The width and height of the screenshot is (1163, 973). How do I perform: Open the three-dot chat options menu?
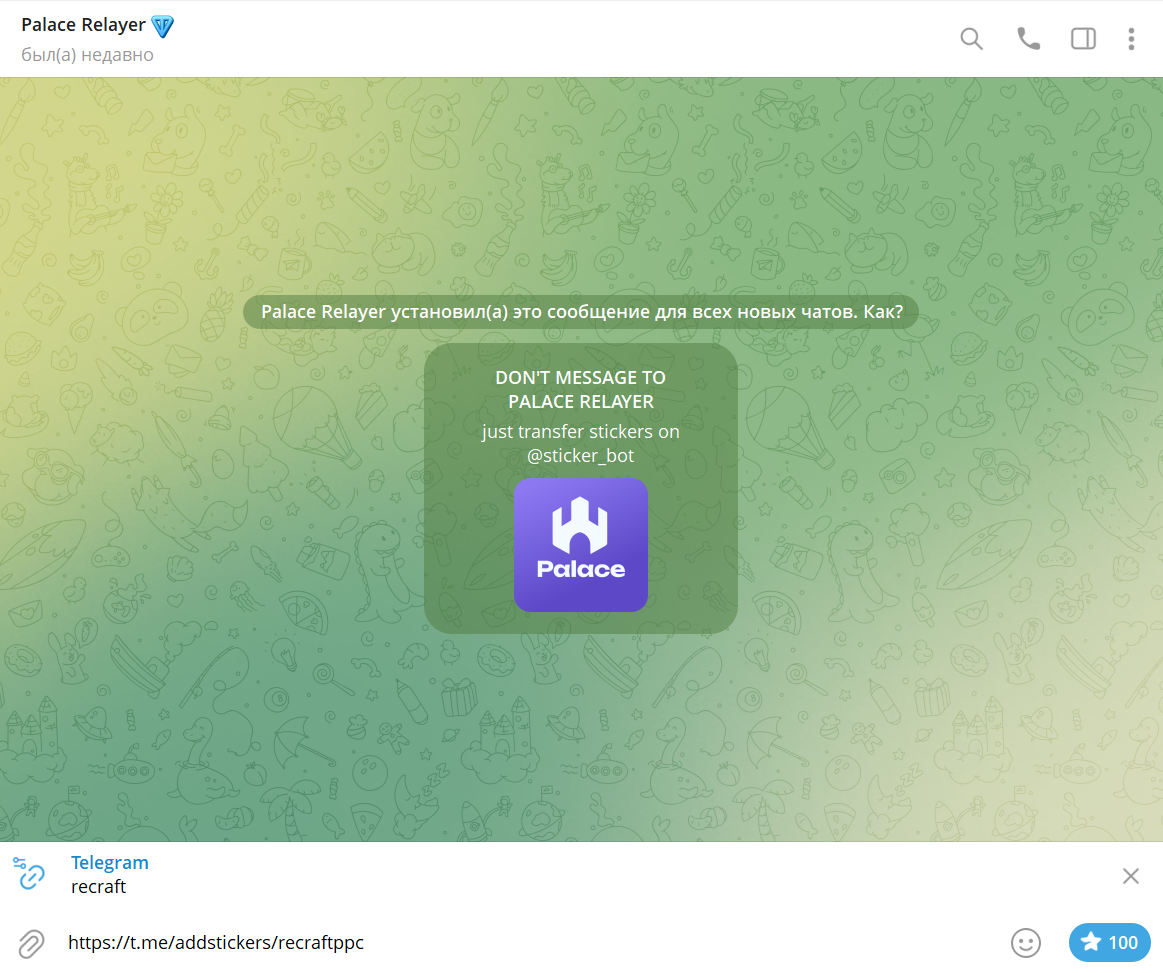pyautogui.click(x=1131, y=39)
